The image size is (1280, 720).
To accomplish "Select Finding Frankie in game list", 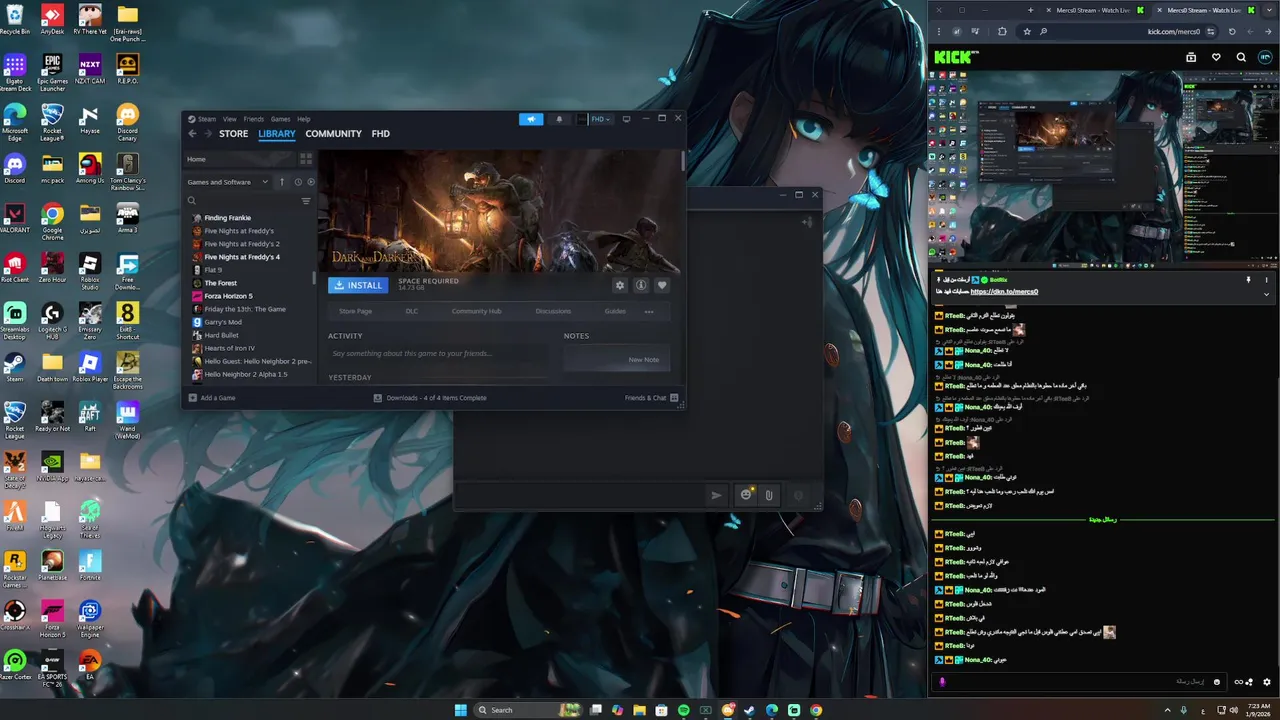I will click(228, 218).
